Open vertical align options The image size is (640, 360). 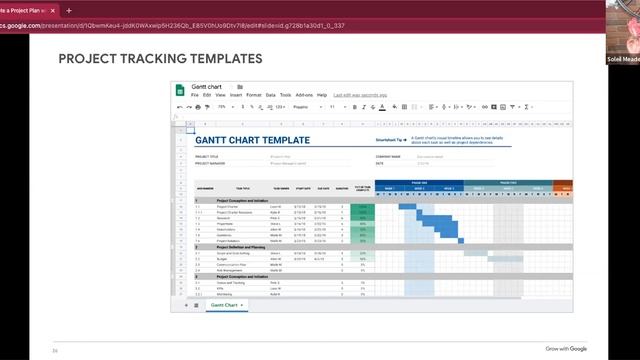(446, 107)
